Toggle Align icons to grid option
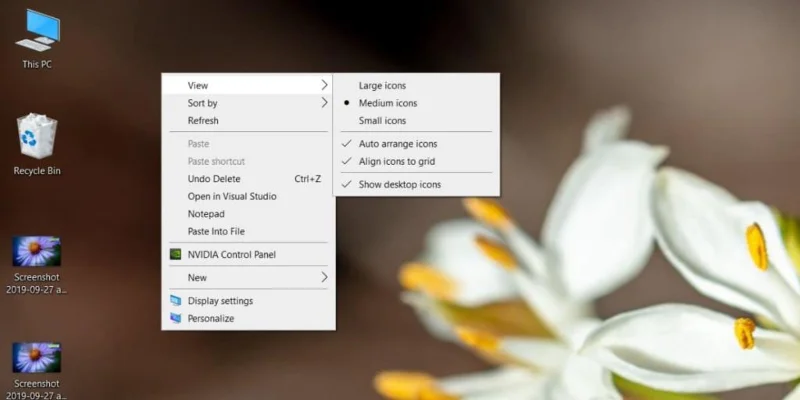This screenshot has height=400, width=800. point(416,161)
